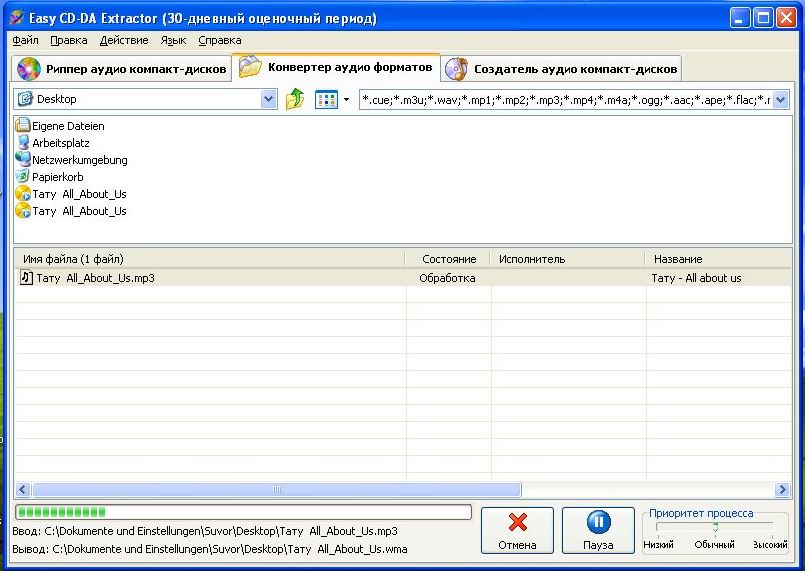Open the Правка menu
The image size is (805, 571).
tap(69, 40)
